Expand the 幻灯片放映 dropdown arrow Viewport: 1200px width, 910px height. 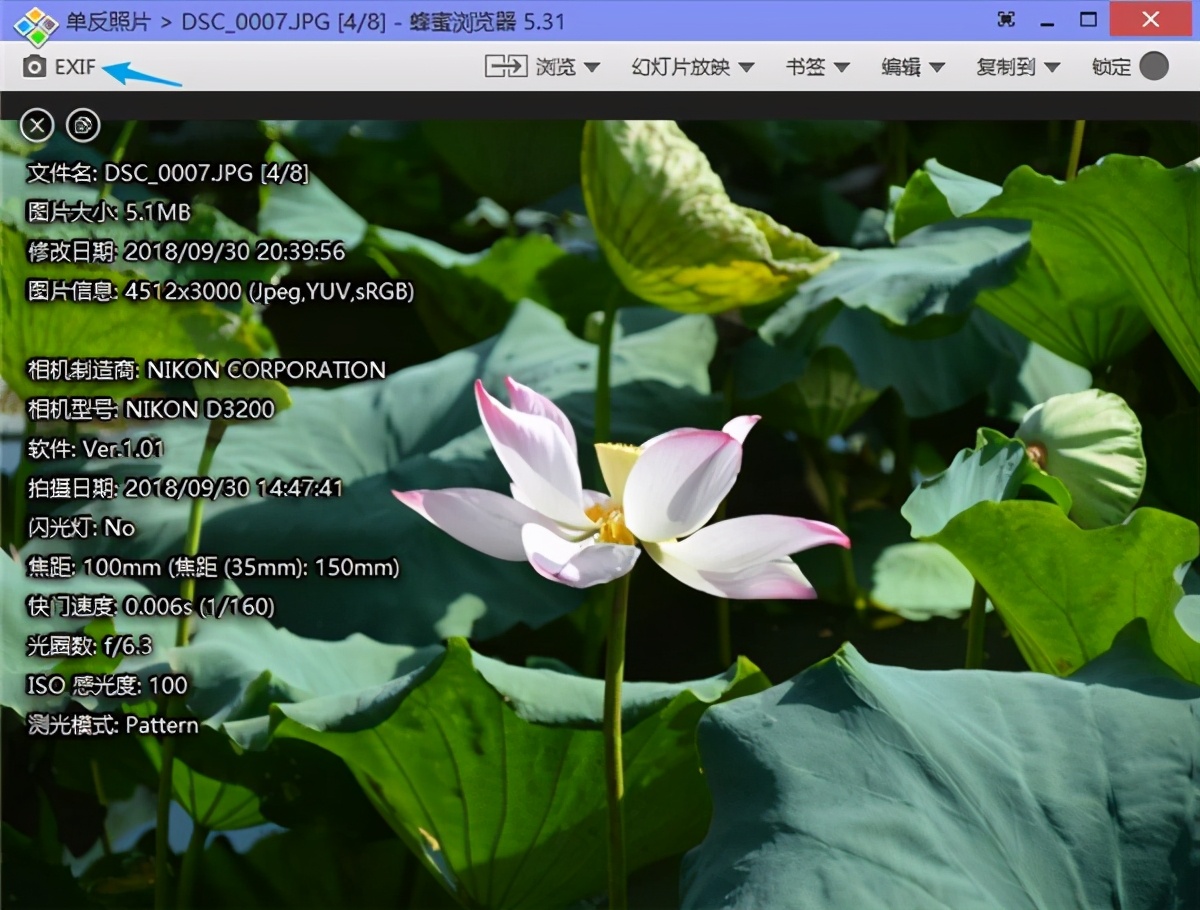coord(746,68)
